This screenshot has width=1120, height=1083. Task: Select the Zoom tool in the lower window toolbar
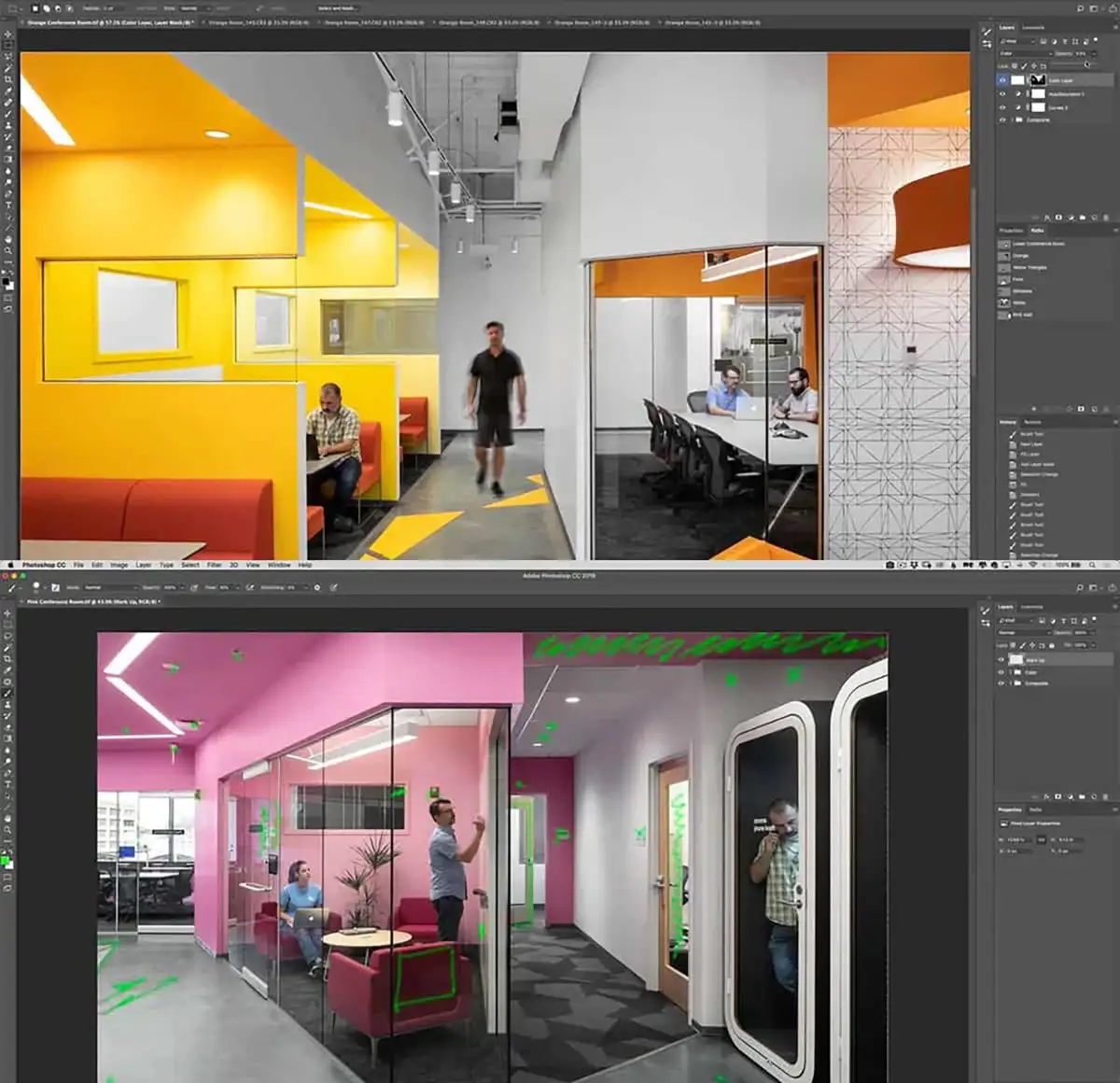pos(8,829)
